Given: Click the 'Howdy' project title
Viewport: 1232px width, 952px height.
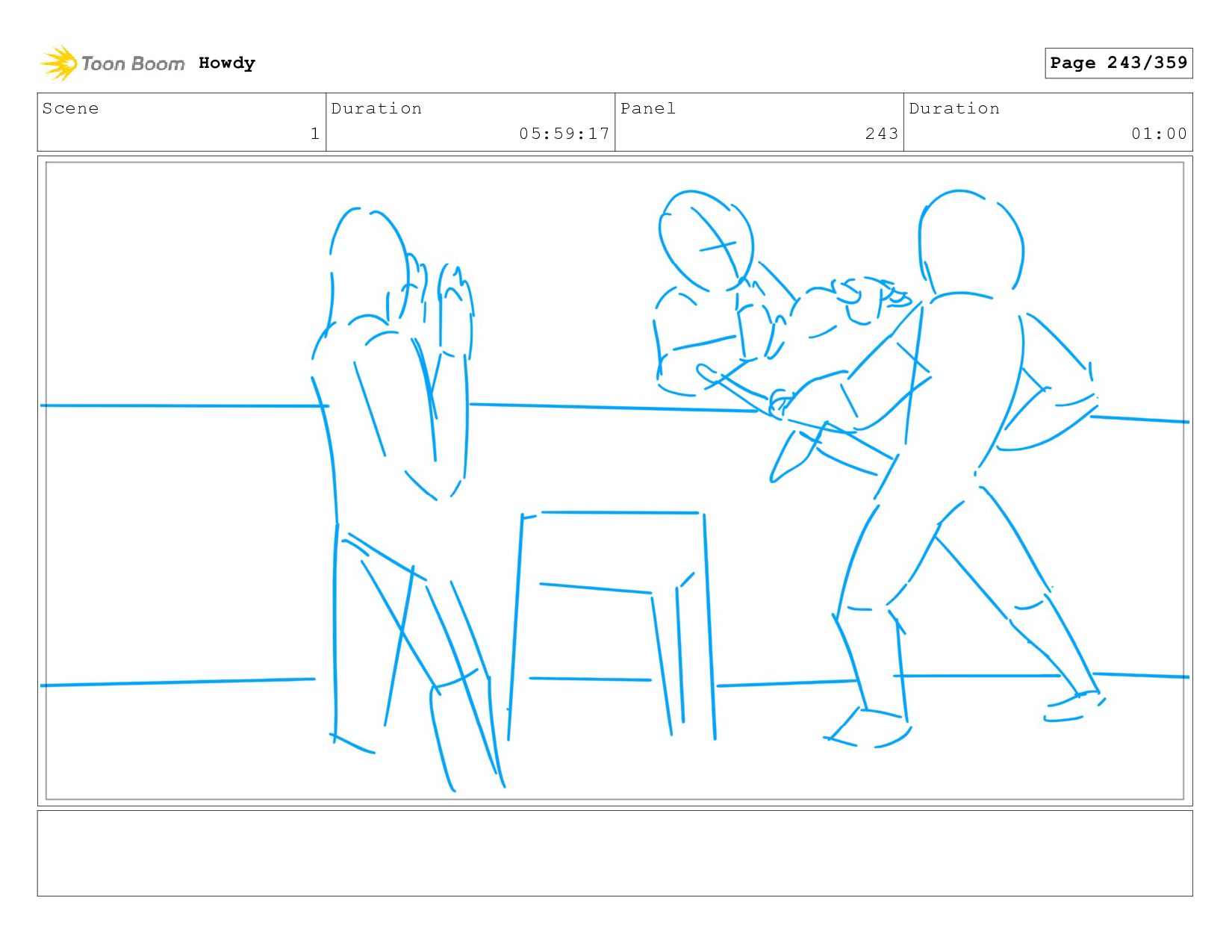Looking at the screenshot, I should [227, 63].
